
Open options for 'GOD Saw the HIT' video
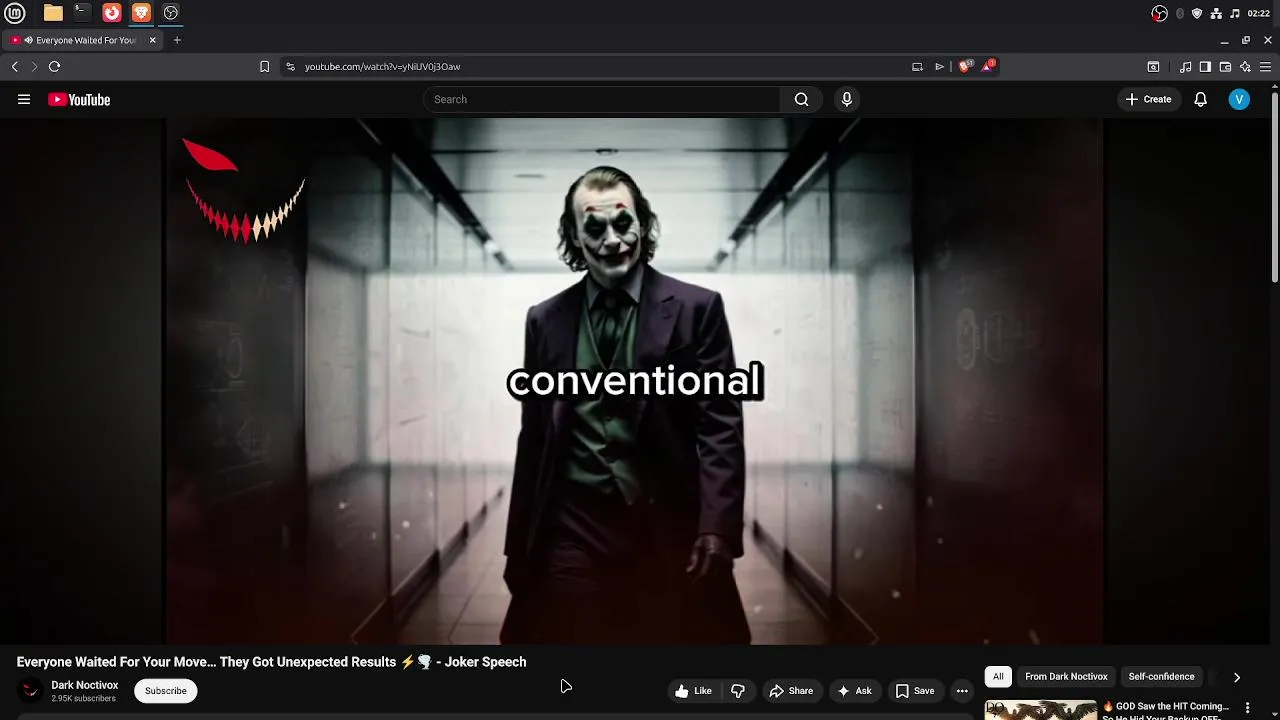[x=1247, y=708]
